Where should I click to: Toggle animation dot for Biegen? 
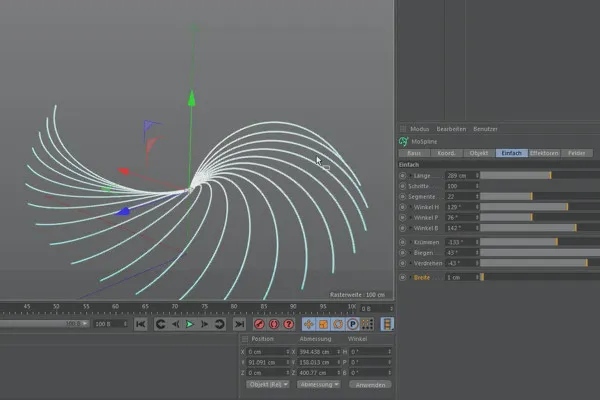(402, 253)
